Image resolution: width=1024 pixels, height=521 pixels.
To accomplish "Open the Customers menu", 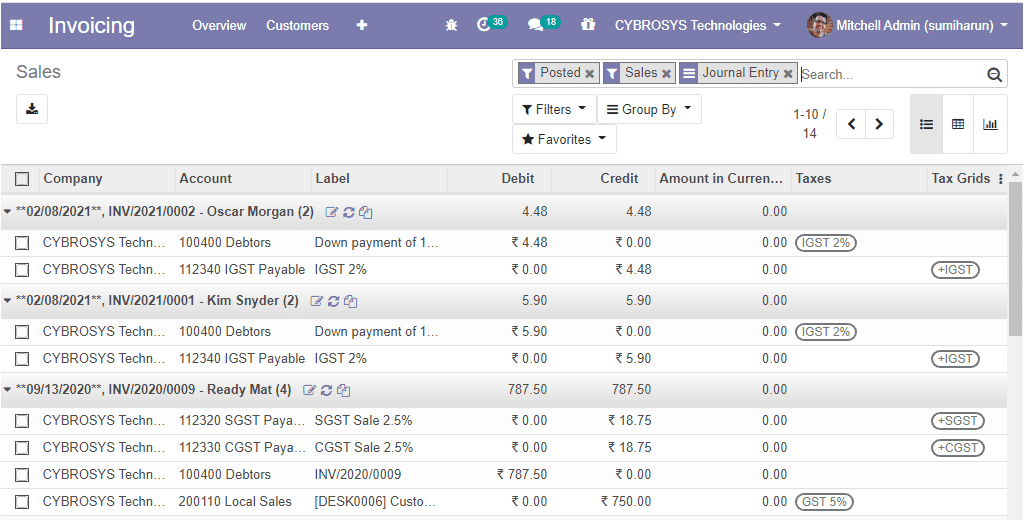I will pyautogui.click(x=297, y=25).
